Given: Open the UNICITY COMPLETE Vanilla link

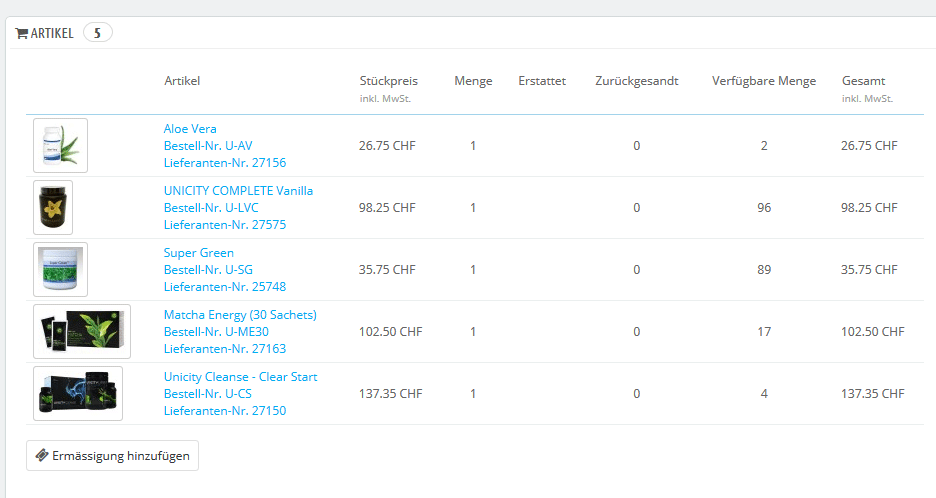Looking at the screenshot, I should 238,191.
